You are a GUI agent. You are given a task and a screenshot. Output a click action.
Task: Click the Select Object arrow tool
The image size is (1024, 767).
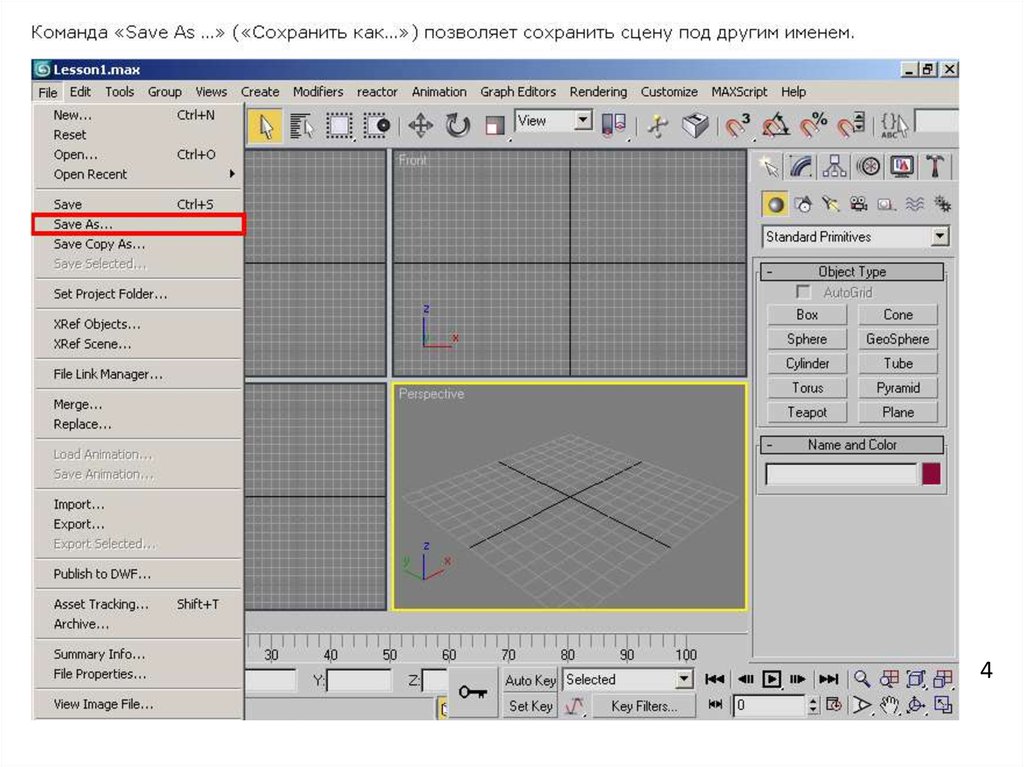pyautogui.click(x=265, y=126)
